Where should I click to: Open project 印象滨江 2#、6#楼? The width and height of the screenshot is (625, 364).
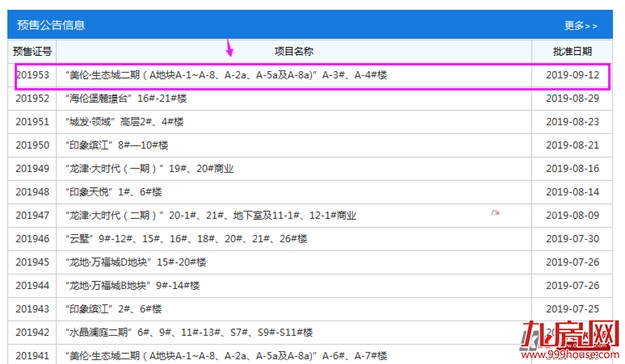pyautogui.click(x=114, y=309)
